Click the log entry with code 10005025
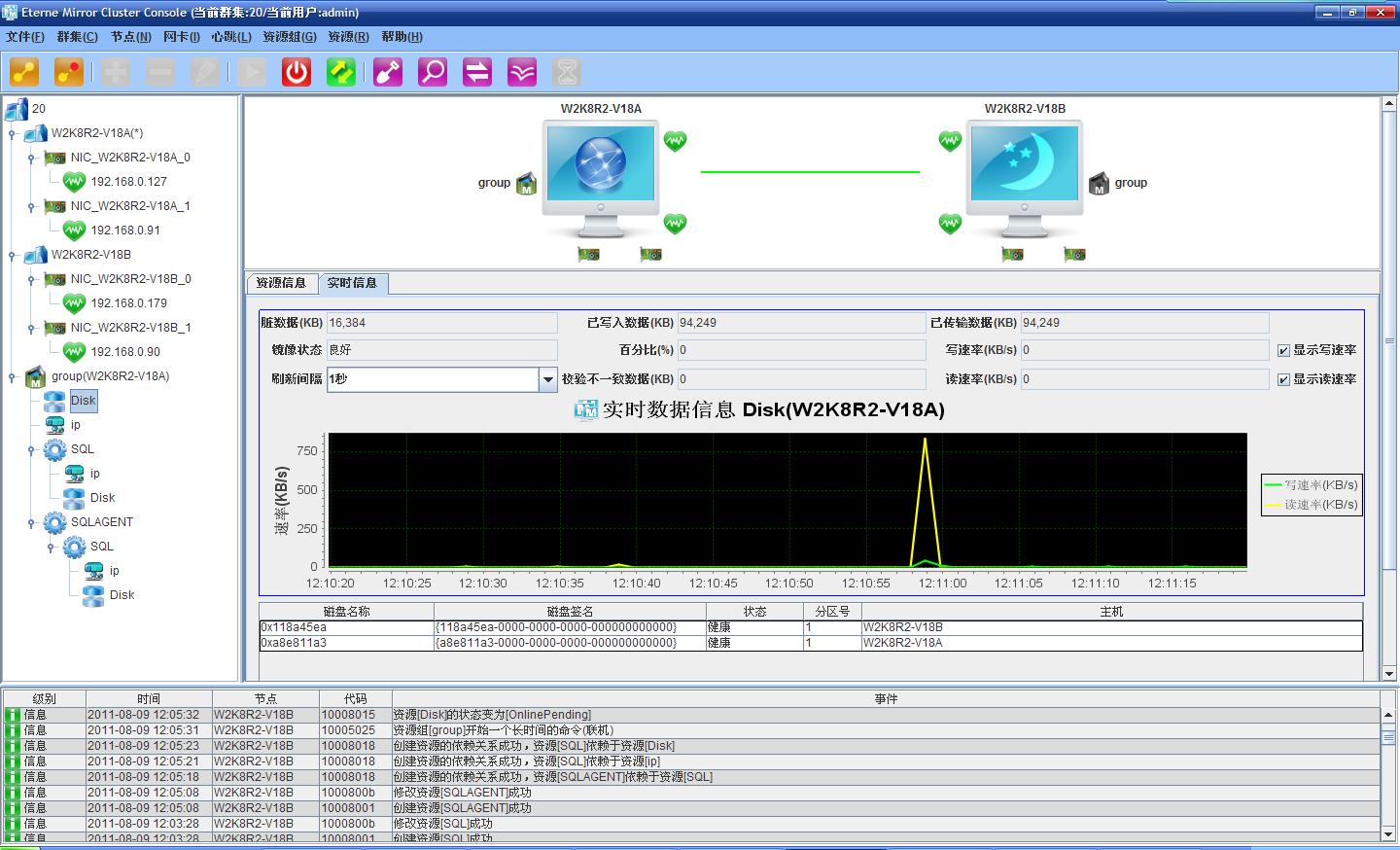This screenshot has width=1400, height=850. [692, 730]
